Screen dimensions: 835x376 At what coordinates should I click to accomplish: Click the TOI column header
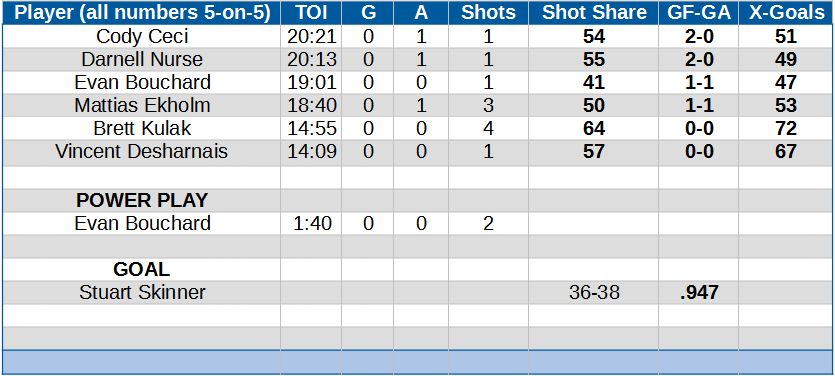pyautogui.click(x=311, y=13)
